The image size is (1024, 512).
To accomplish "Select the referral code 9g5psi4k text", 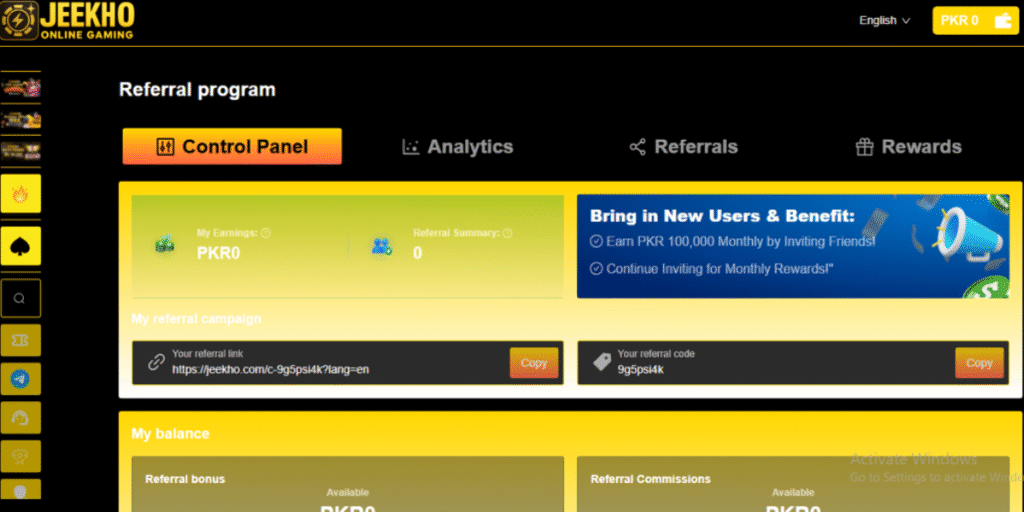I will 641,370.
